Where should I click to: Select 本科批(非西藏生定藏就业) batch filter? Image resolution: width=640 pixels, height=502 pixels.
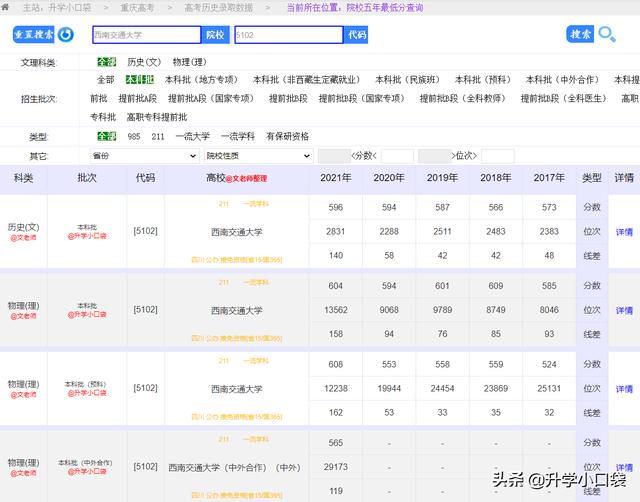[307, 80]
